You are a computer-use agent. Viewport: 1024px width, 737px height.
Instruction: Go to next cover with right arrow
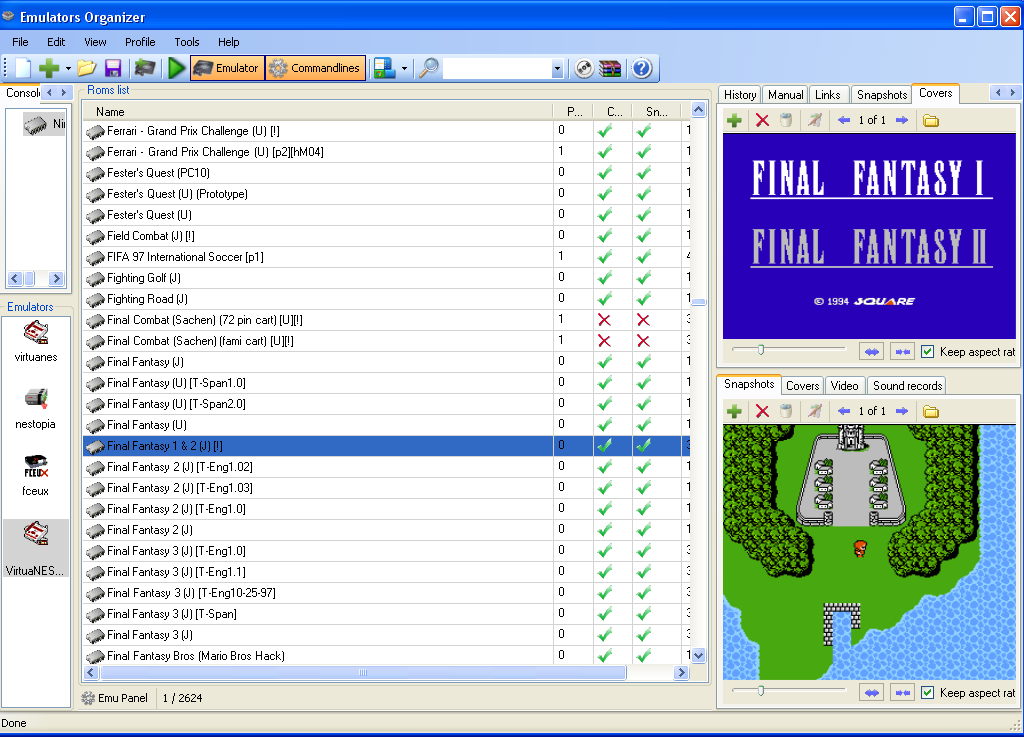pyautogui.click(x=902, y=120)
